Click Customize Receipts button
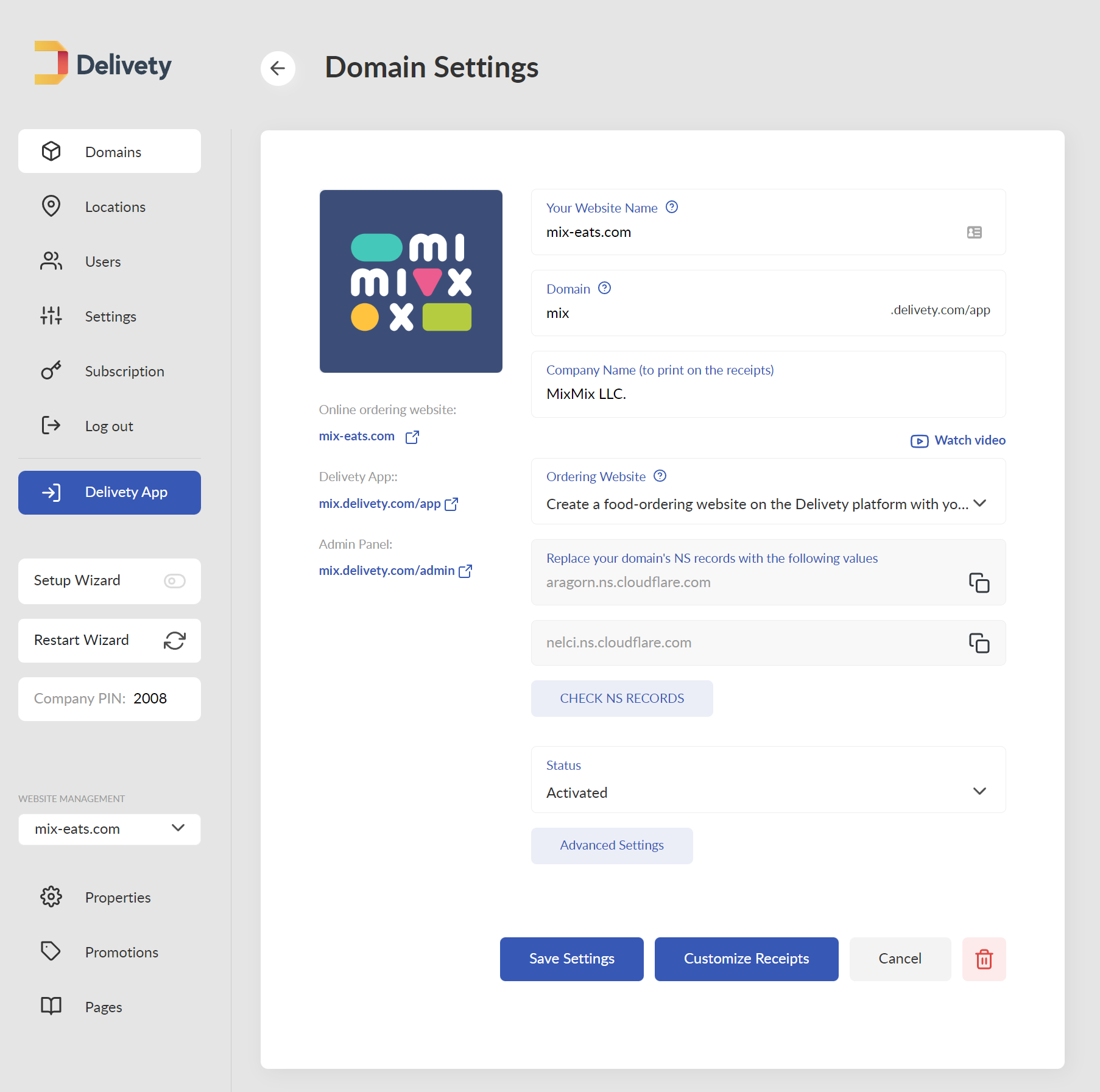The width and height of the screenshot is (1100, 1092). coord(747,959)
